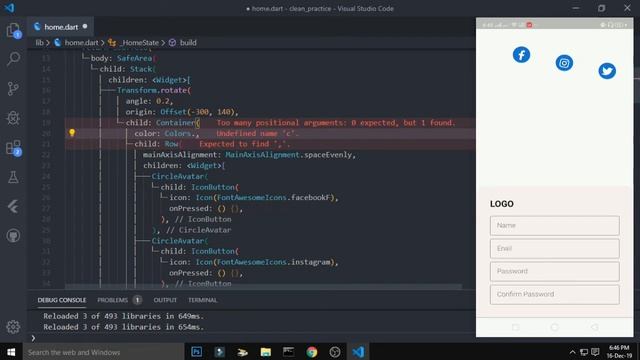
Task: Switch to VS Code taskbar icon
Action: [x=358, y=352]
